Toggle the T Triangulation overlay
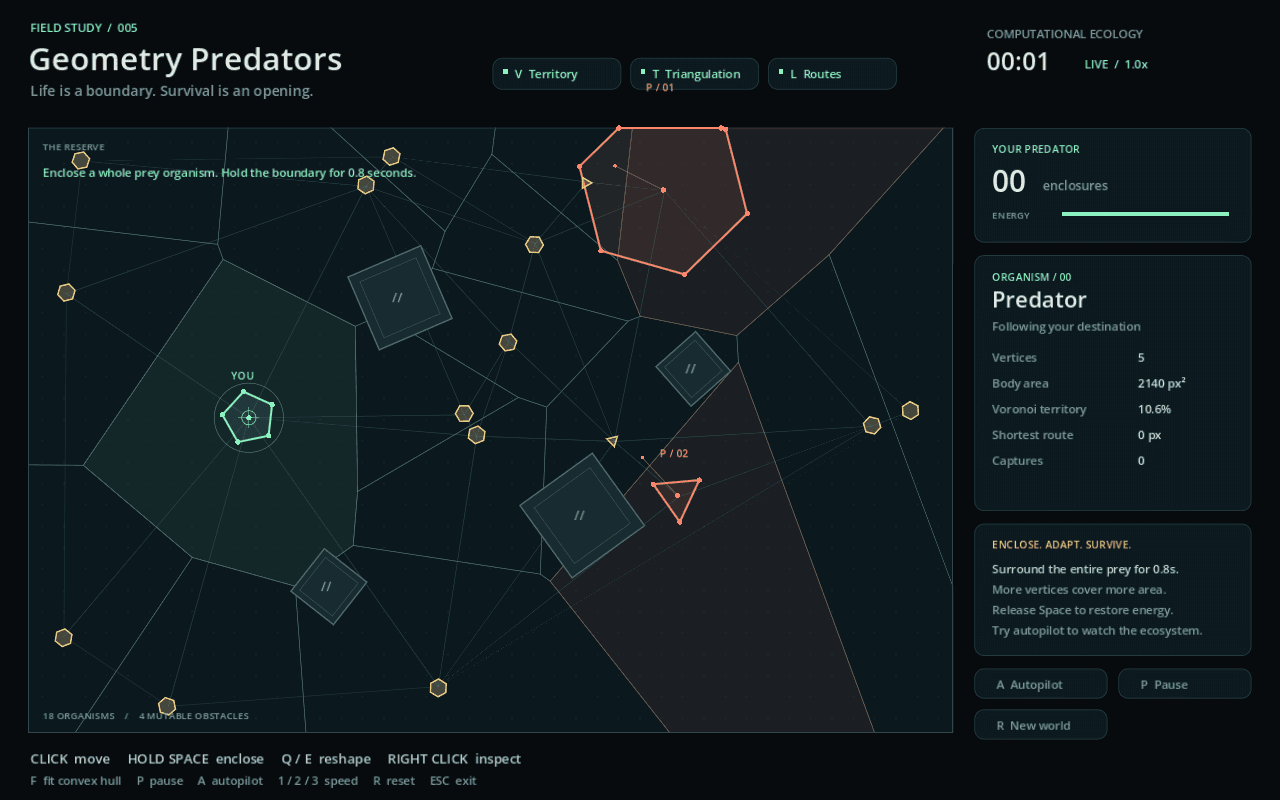 [694, 74]
